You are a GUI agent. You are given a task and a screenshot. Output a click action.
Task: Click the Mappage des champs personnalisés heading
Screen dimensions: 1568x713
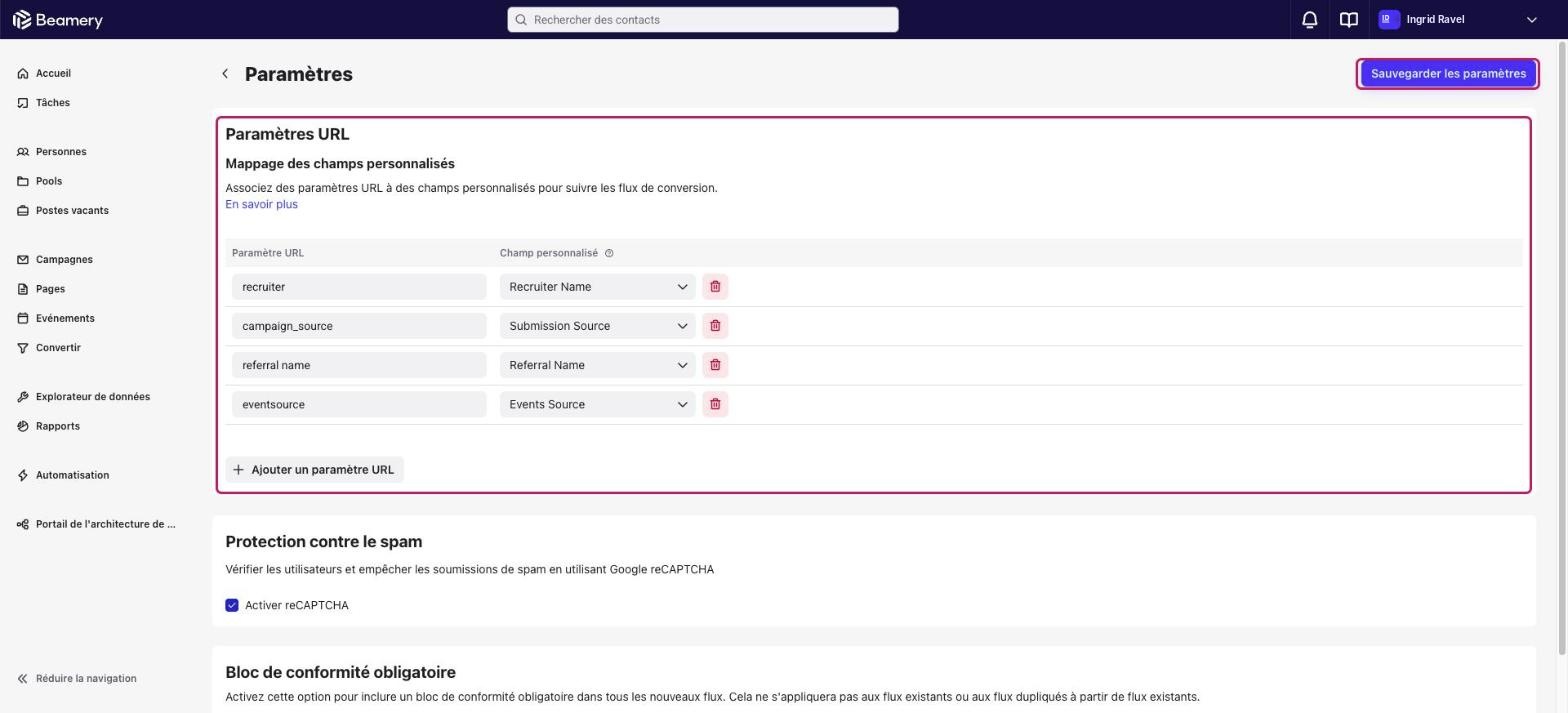click(x=340, y=164)
